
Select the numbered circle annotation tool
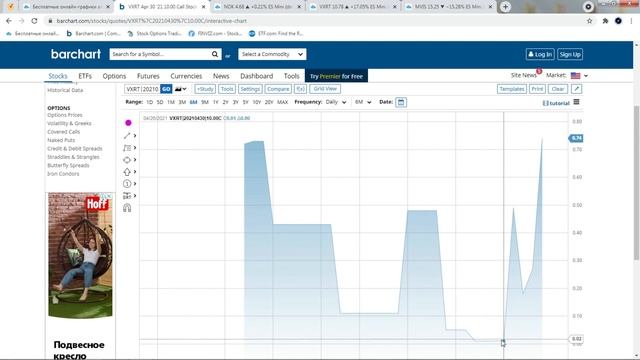[x=127, y=184]
